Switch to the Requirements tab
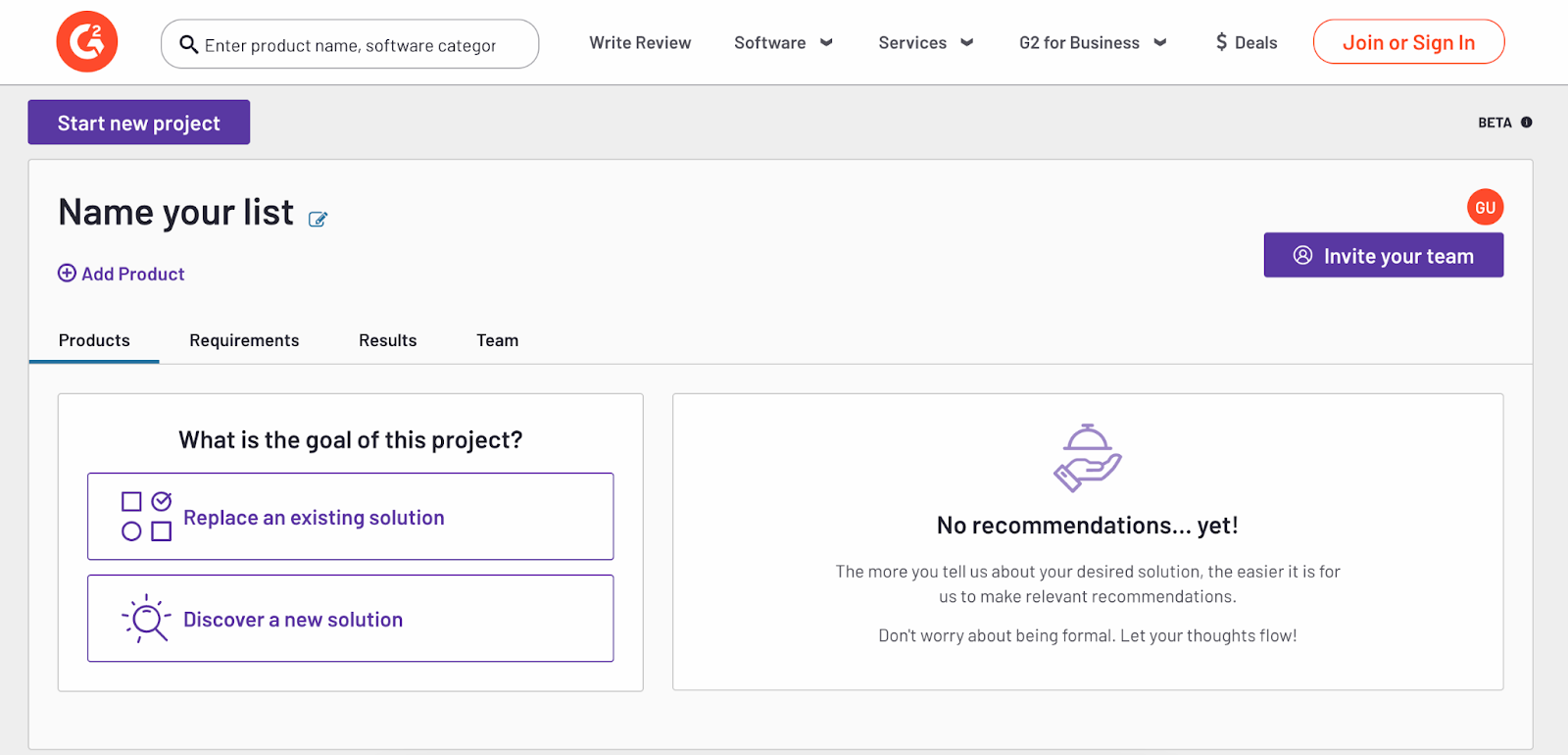The height and width of the screenshot is (755, 1568). [x=244, y=340]
